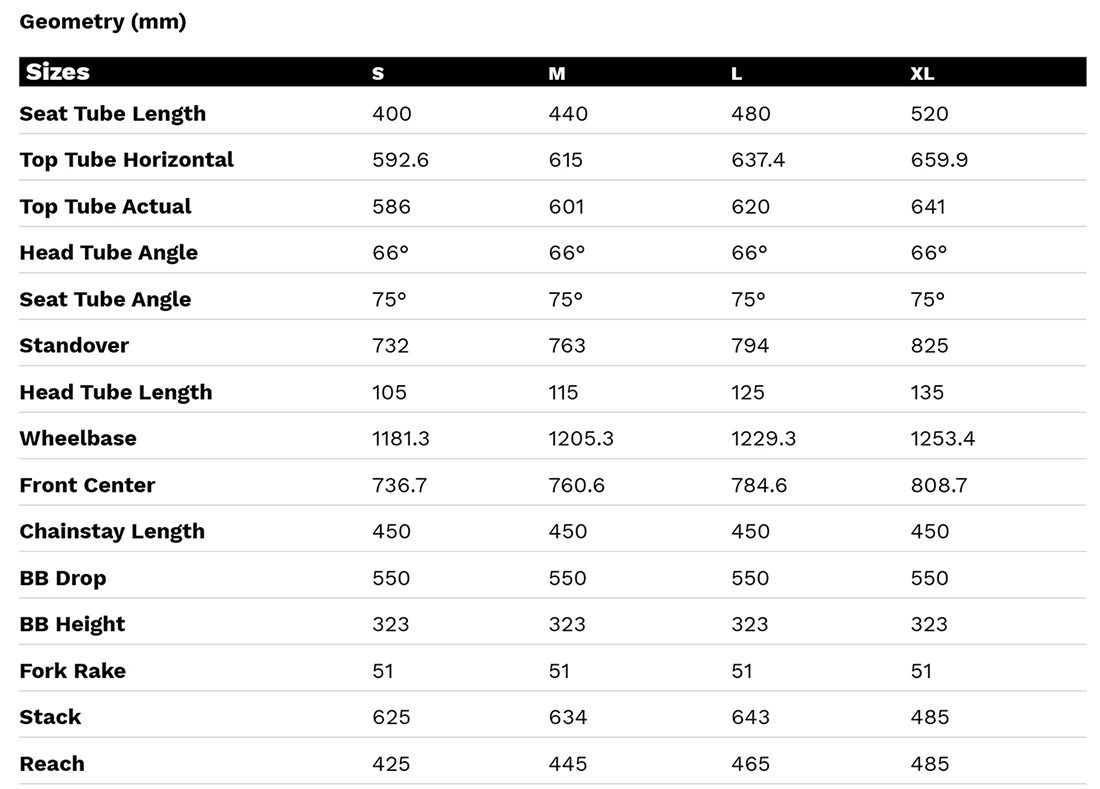Click the M size column header

click(557, 74)
